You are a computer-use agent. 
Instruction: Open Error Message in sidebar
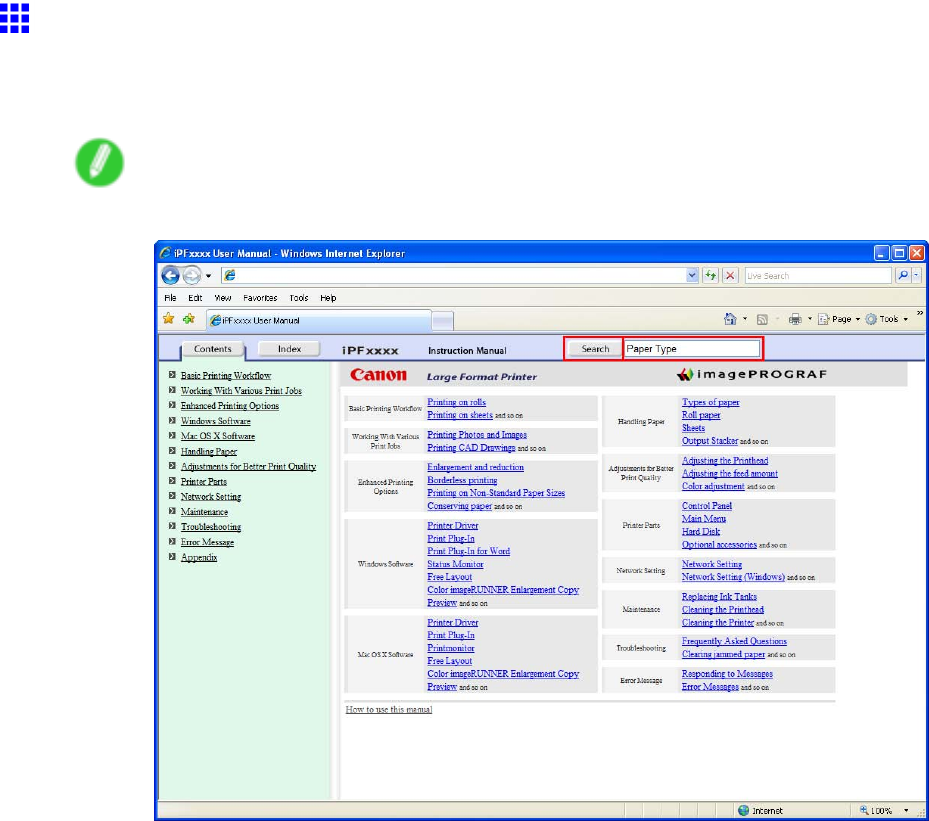(x=207, y=542)
